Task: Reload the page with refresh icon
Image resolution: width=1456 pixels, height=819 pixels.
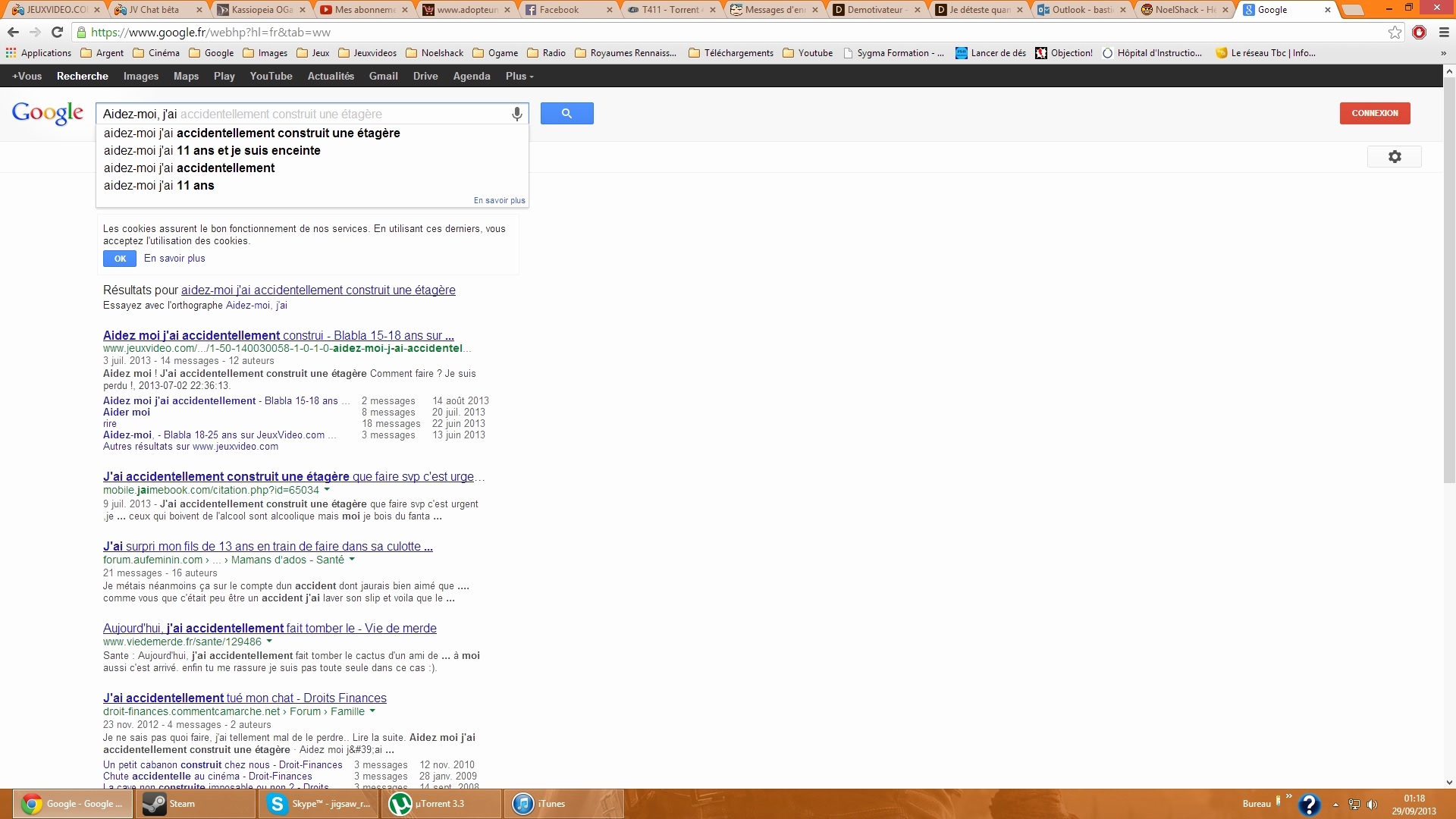Action: coord(57,32)
